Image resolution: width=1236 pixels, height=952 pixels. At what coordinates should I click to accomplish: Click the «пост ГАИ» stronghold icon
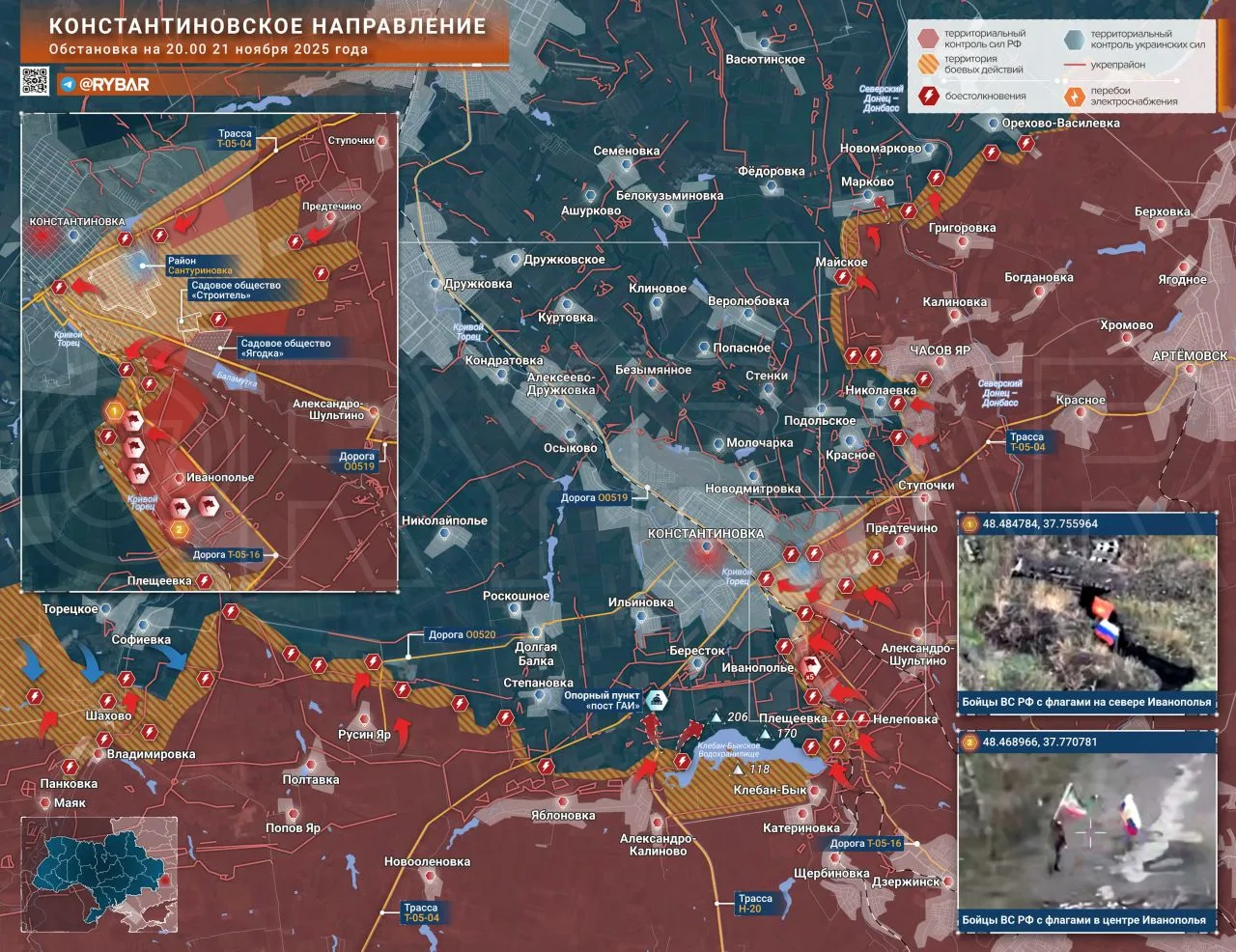656,701
